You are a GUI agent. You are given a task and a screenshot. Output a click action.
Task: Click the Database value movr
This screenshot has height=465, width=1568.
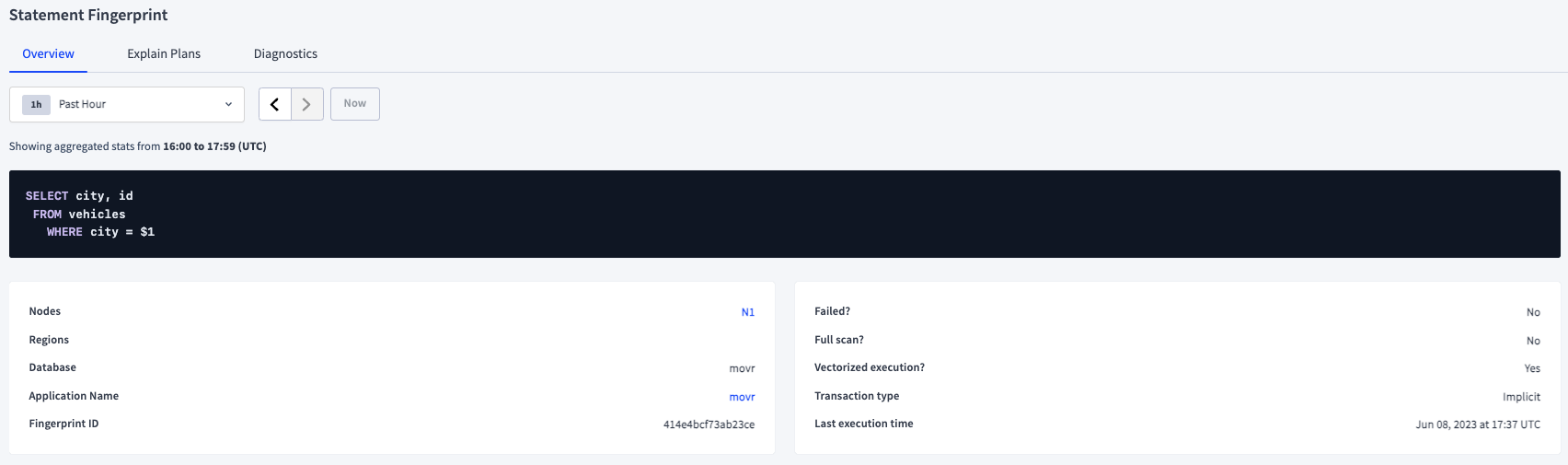[x=742, y=368]
